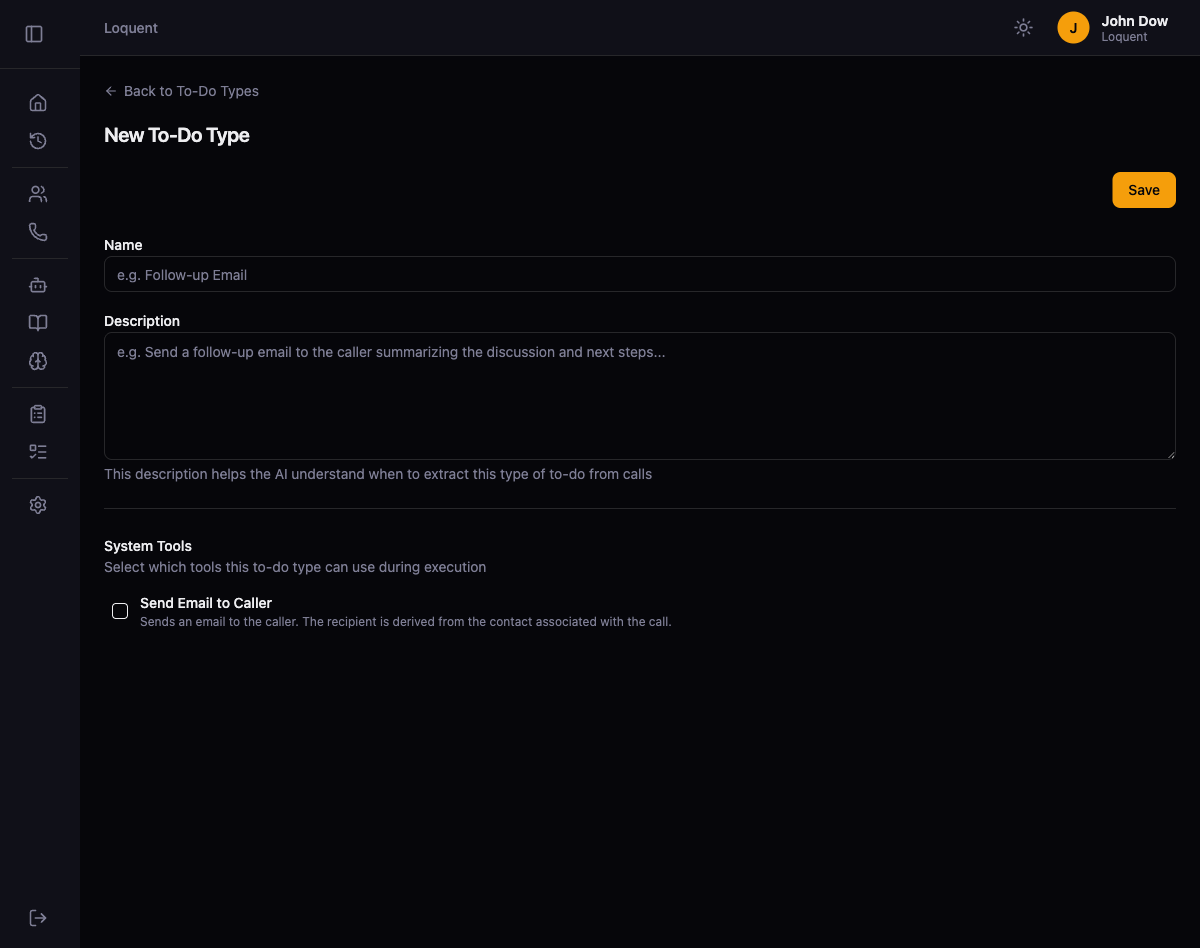Viewport: 1200px width, 948px height.
Task: Toggle light mode with the sun icon
Action: point(1023,27)
